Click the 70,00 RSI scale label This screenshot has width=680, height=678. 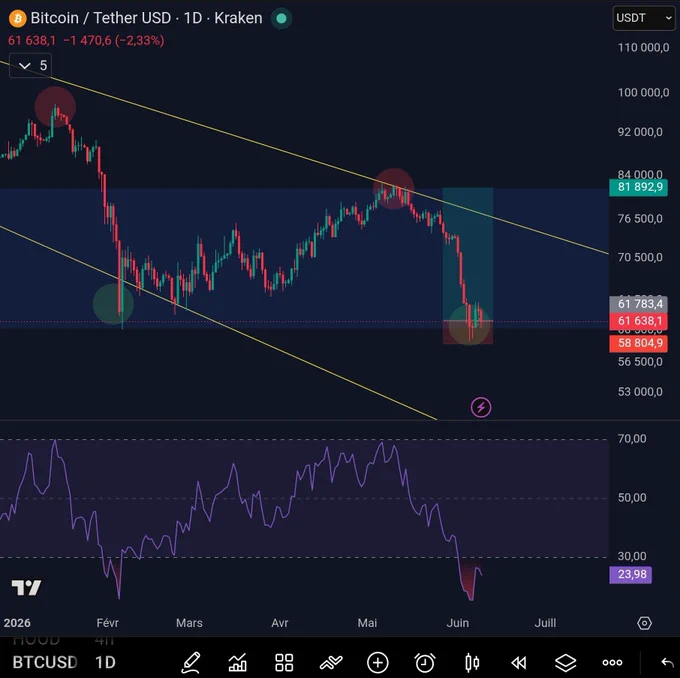pos(632,439)
